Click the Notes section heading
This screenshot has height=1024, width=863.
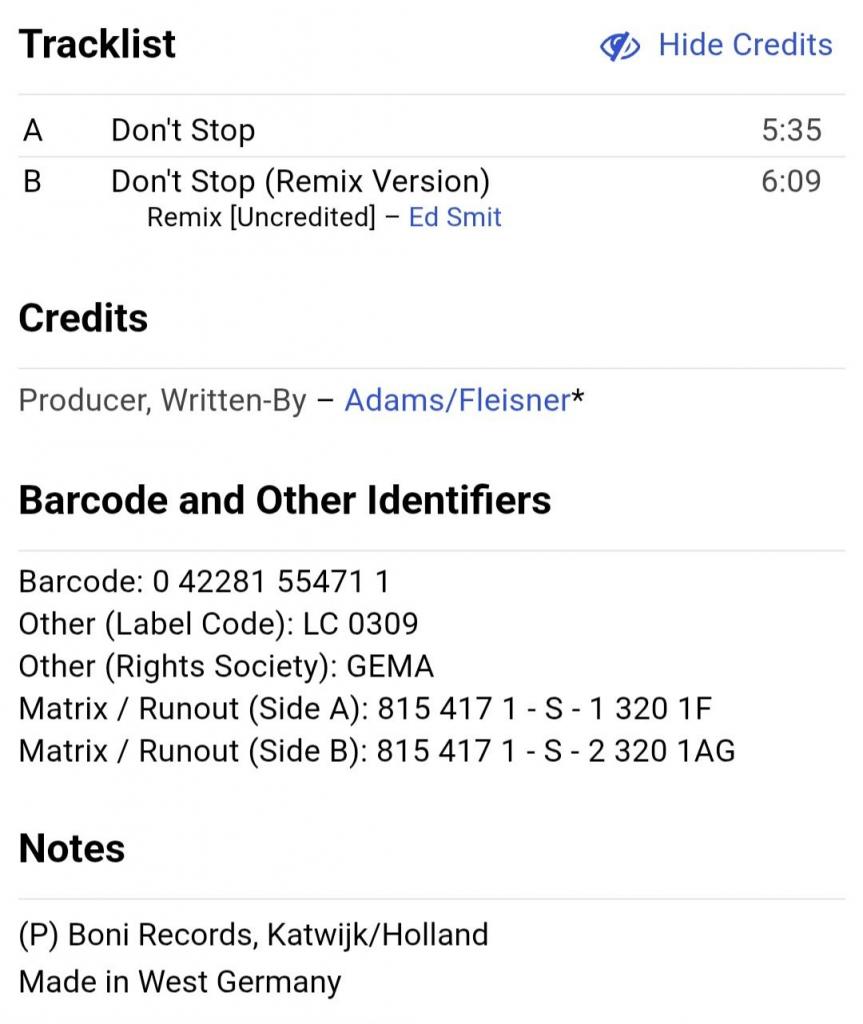(72, 848)
